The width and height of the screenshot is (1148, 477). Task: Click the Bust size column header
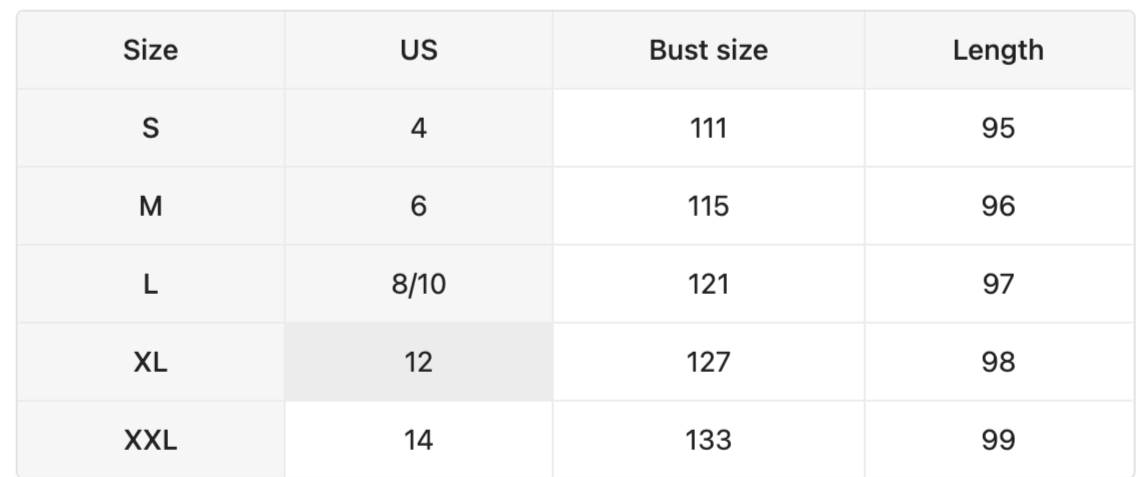[x=708, y=50]
